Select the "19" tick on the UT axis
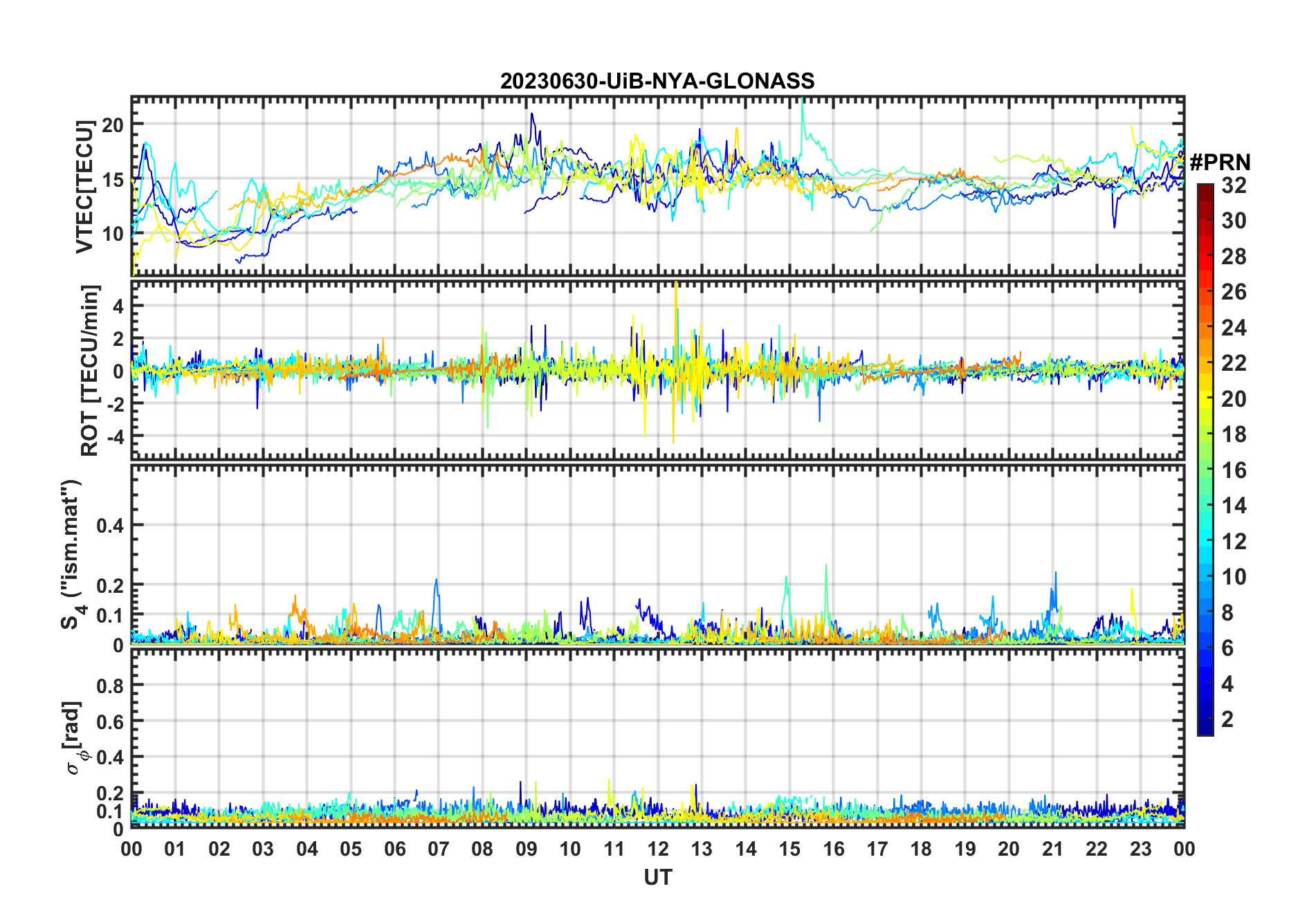The image size is (1316, 920). coord(965,849)
